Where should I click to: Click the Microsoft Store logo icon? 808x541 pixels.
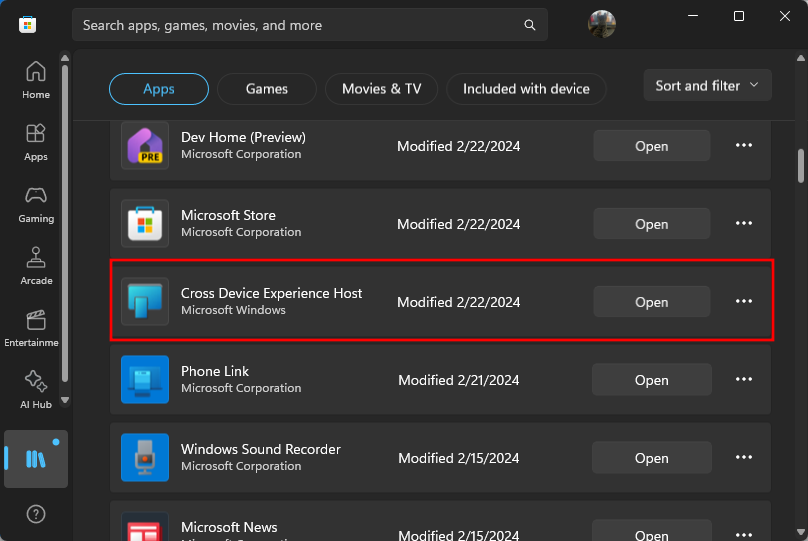point(27,24)
